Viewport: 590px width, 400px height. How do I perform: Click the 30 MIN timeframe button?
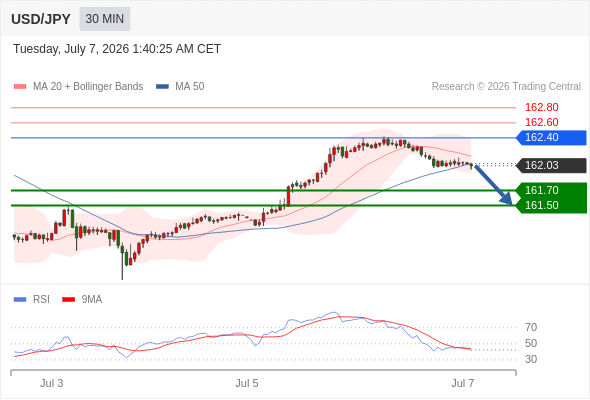(x=105, y=19)
